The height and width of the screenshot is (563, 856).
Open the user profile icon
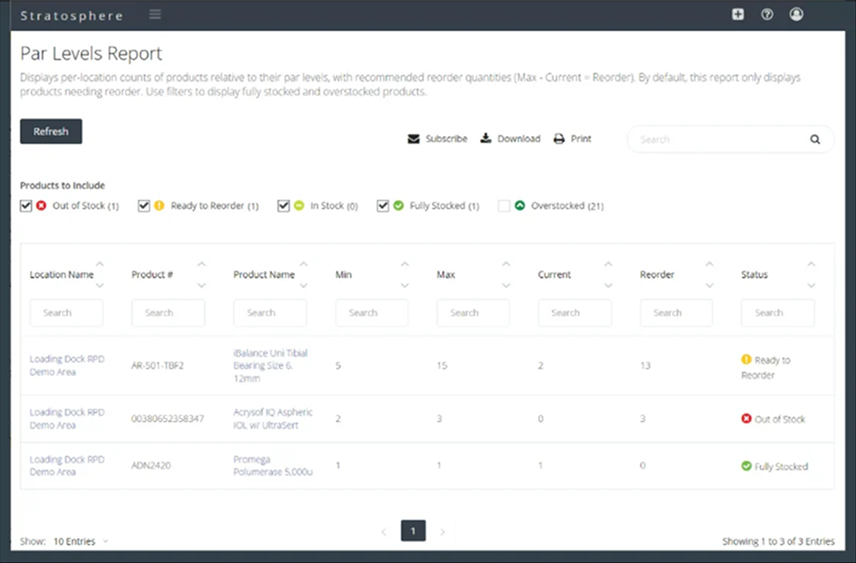click(x=796, y=15)
